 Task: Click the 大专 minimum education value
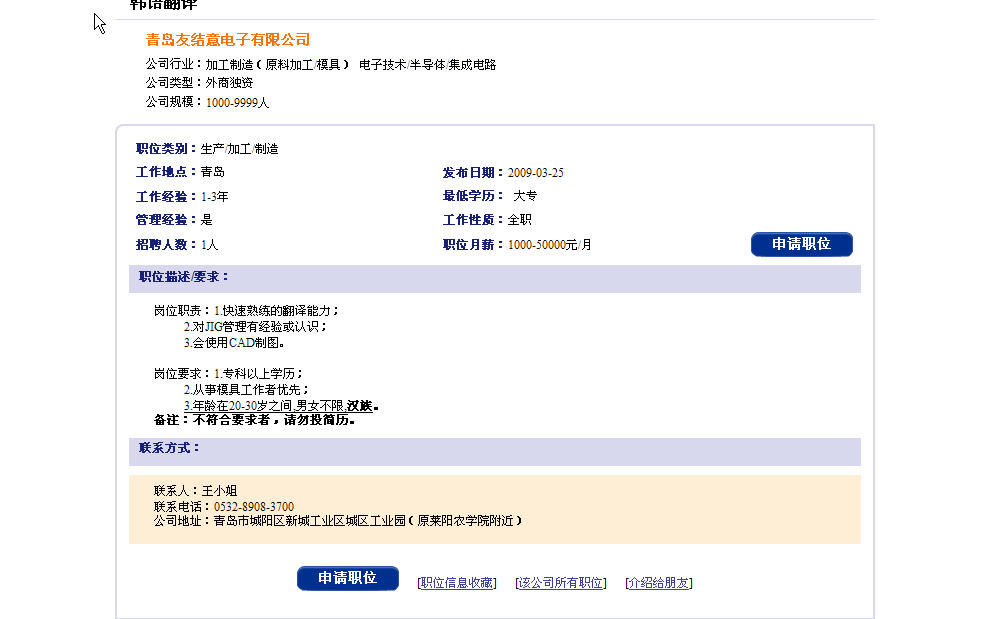click(x=524, y=197)
